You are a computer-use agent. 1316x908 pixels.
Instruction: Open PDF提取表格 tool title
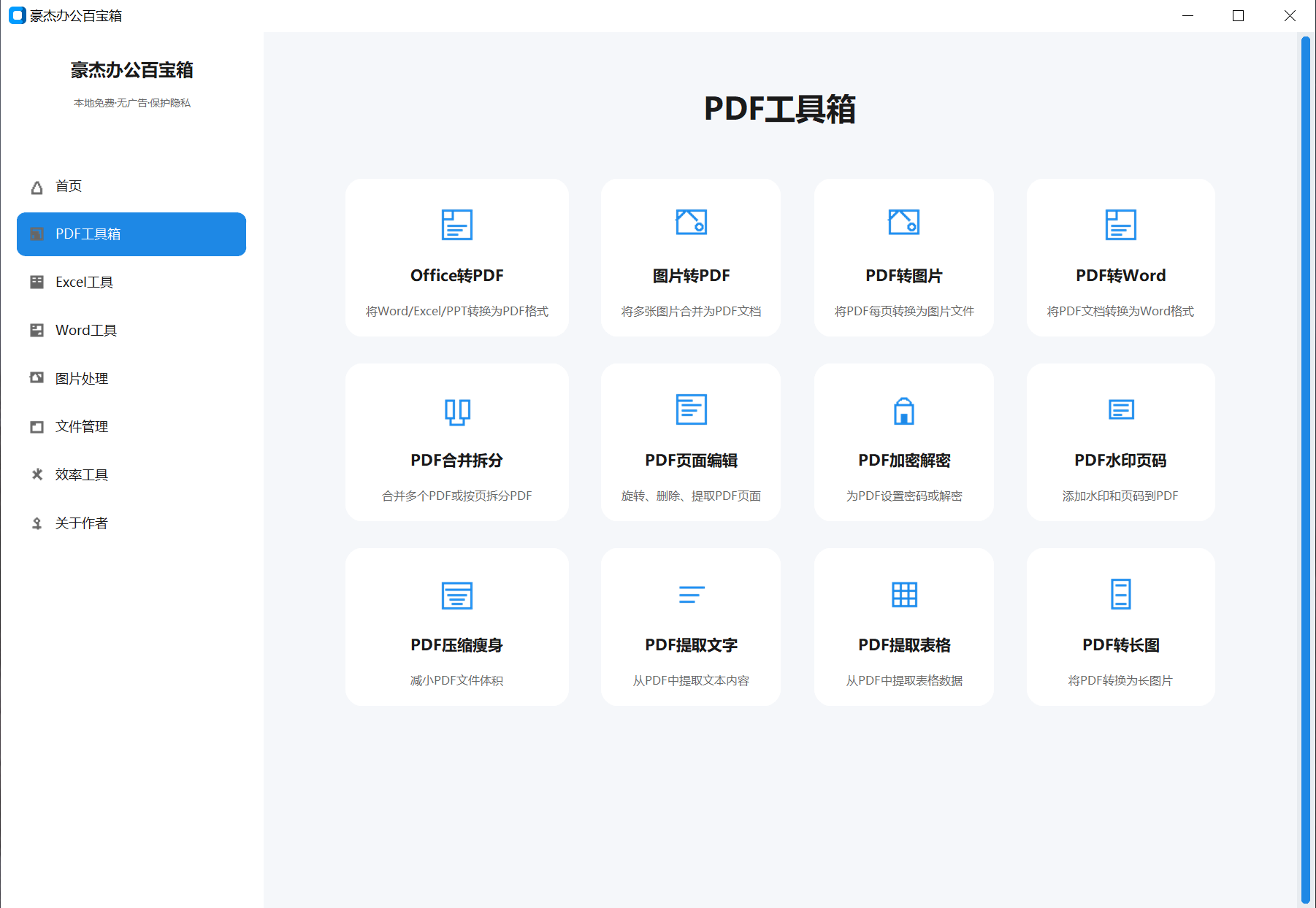903,645
